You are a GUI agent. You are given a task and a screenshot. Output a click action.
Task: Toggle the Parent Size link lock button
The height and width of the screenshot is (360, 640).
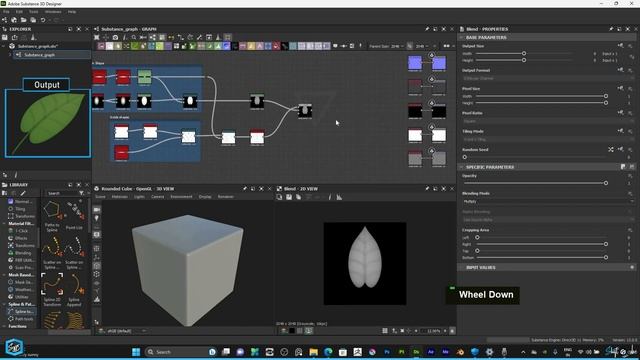pos(410,46)
